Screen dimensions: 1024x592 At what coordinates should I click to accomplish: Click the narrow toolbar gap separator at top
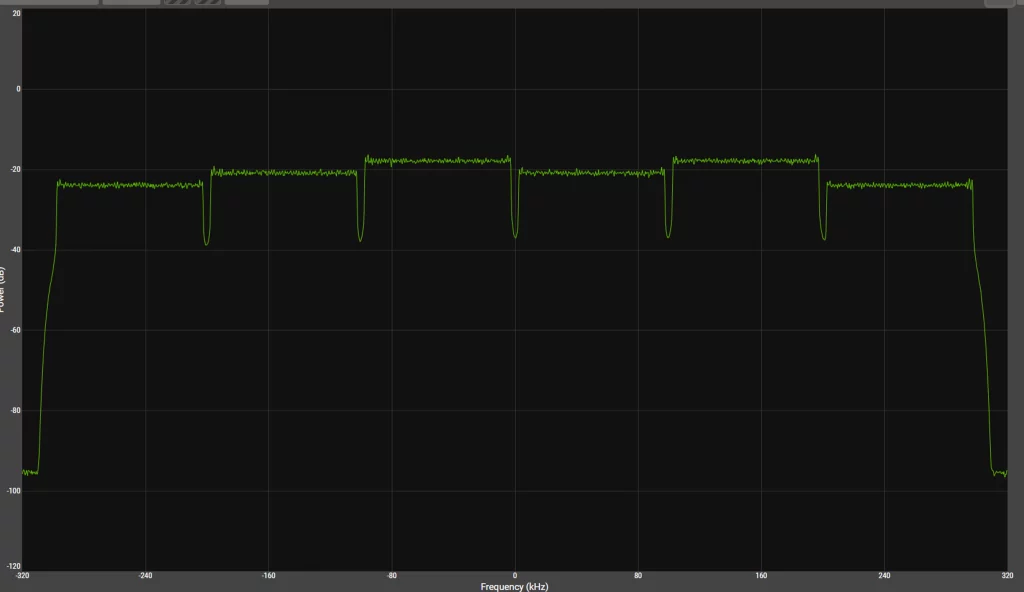100,4
